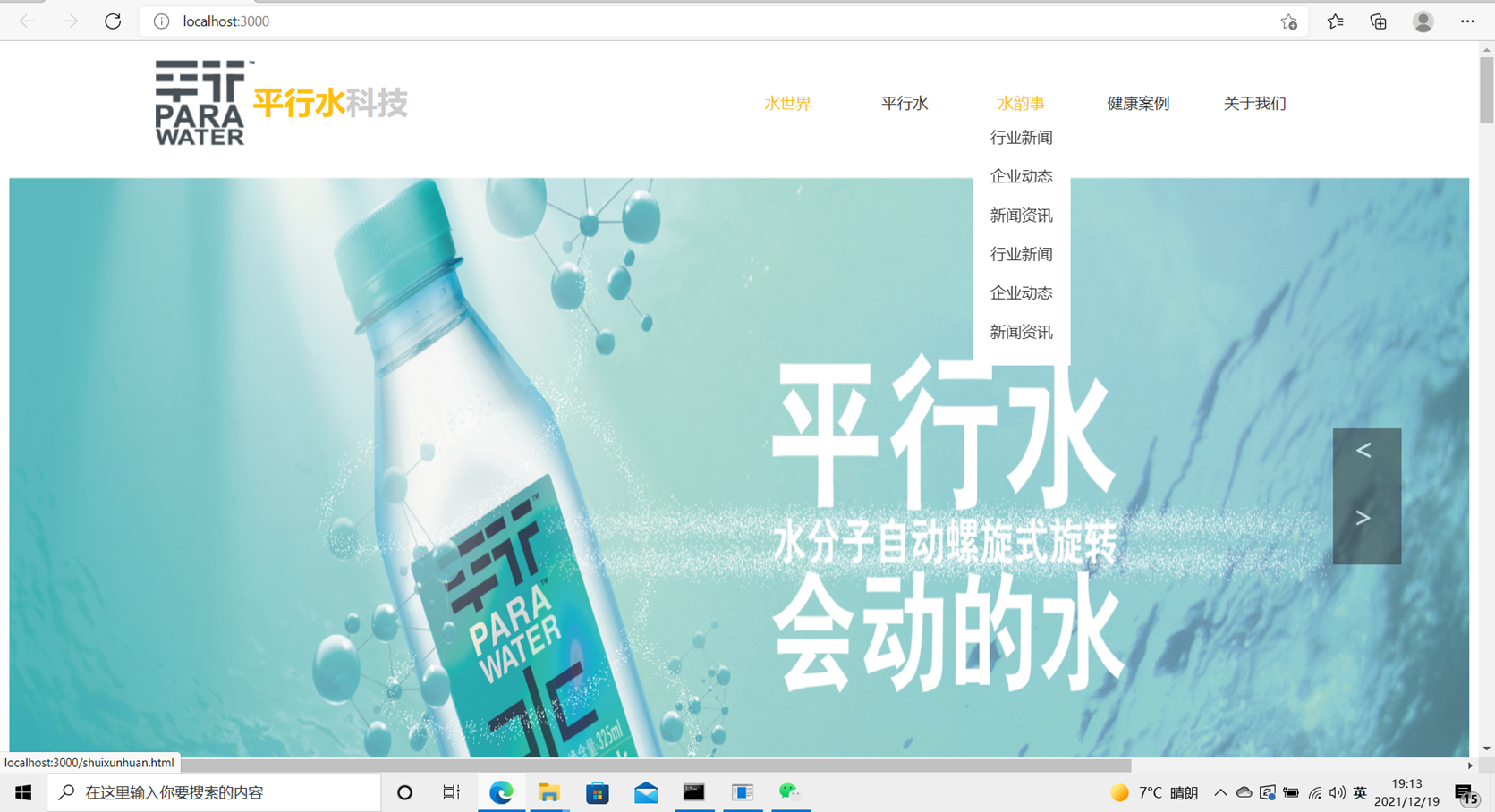Click the page's horizontal scrollbar thumb
This screenshot has height=812, width=1495.
tap(656, 765)
